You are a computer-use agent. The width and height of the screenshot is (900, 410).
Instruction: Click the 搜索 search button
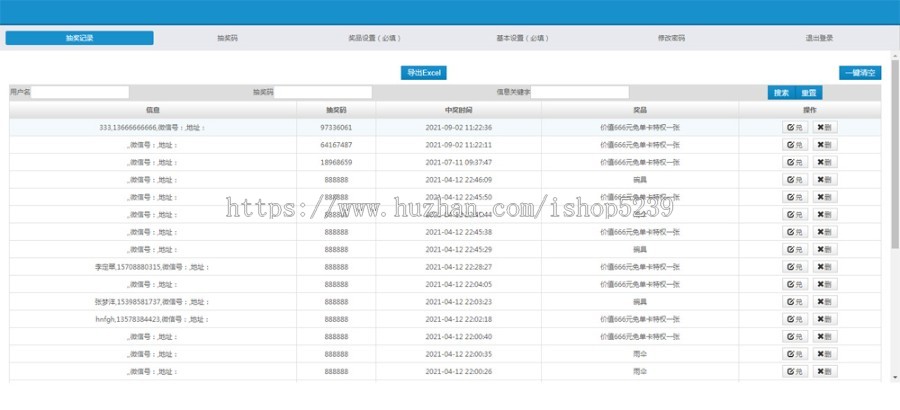click(781, 92)
